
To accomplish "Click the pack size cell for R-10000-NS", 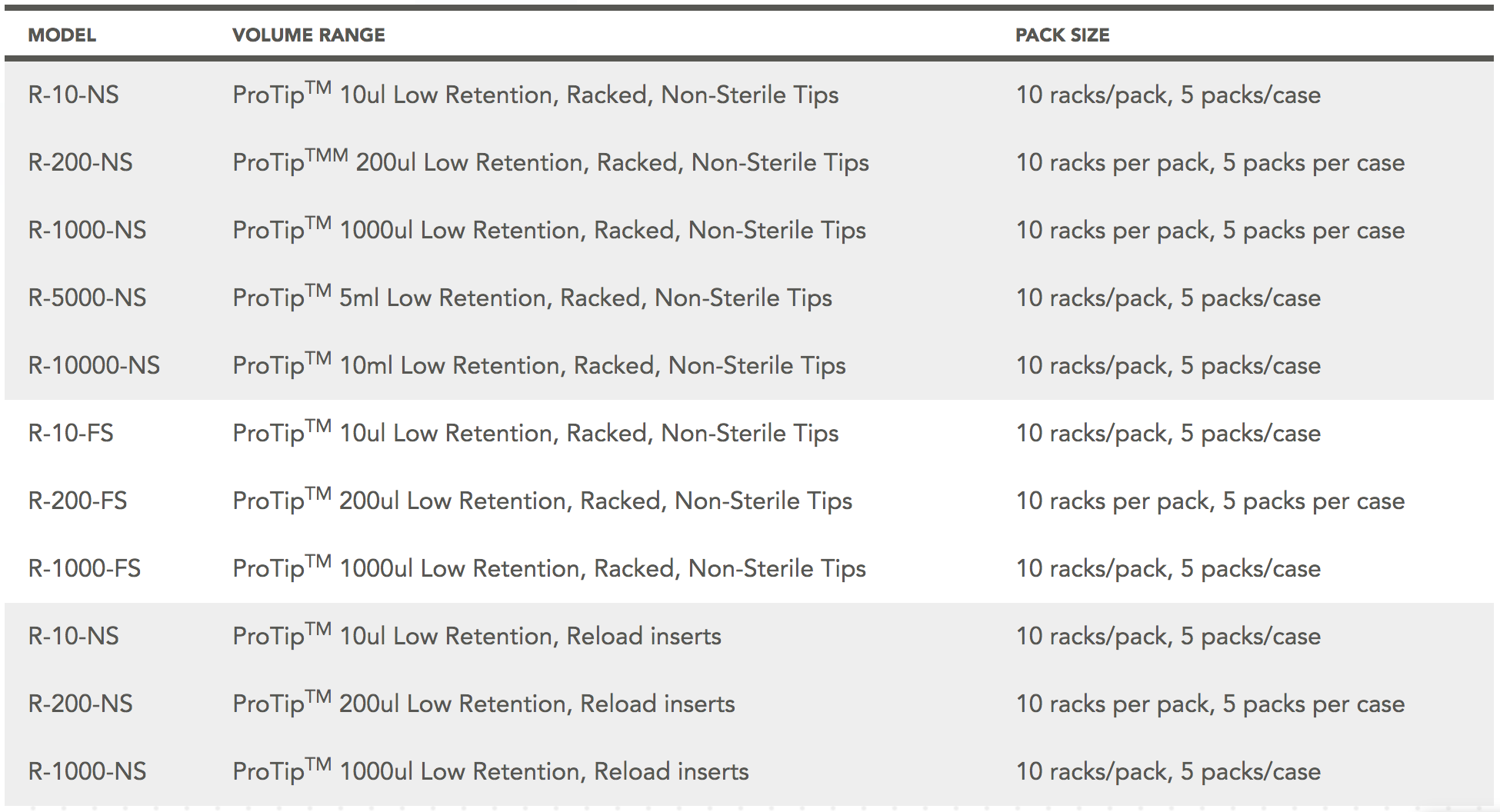I will click(x=1168, y=366).
